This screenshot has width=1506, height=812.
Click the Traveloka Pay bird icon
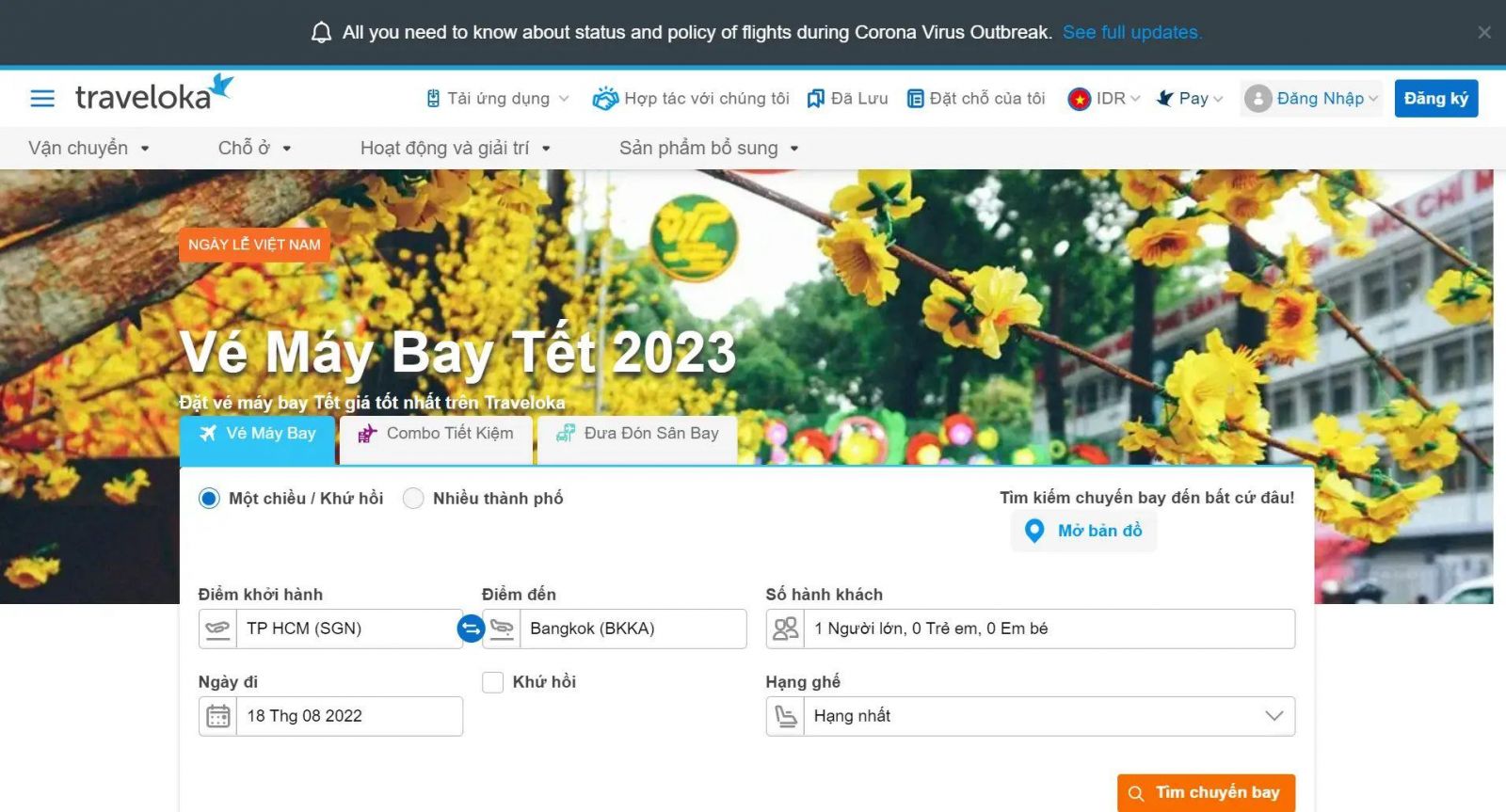[x=1165, y=98]
